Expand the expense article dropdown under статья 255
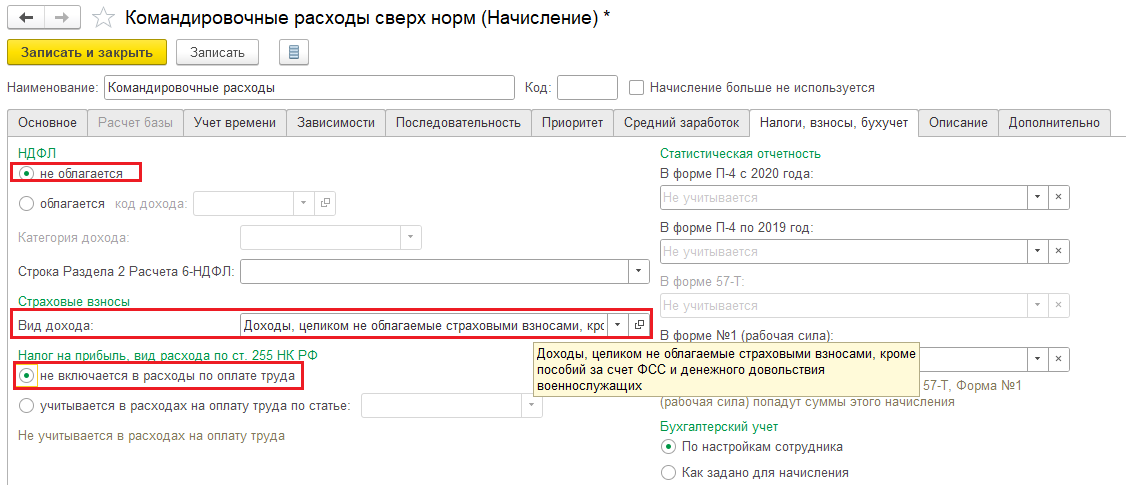The image size is (1126, 485). (532, 406)
